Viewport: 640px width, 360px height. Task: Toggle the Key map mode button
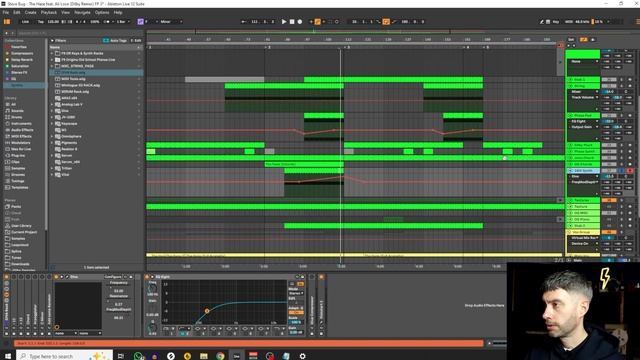pos(556,22)
